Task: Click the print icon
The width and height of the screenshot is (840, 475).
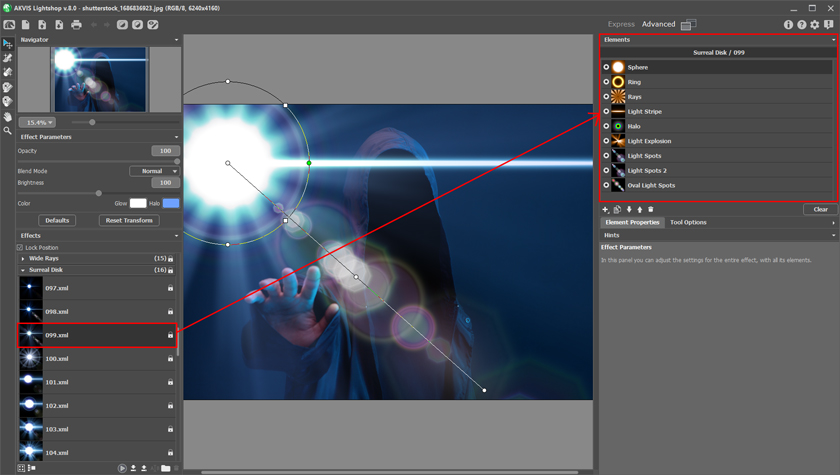Action: point(76,25)
